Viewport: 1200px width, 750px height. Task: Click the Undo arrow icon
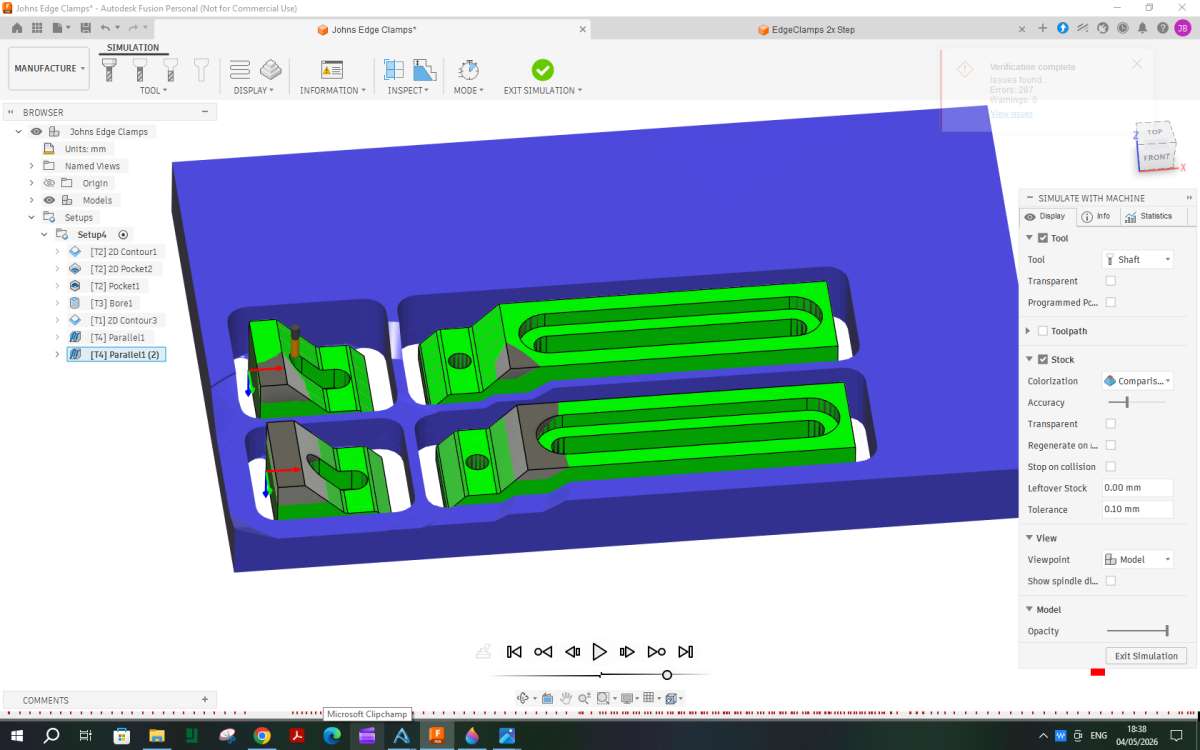click(x=106, y=28)
